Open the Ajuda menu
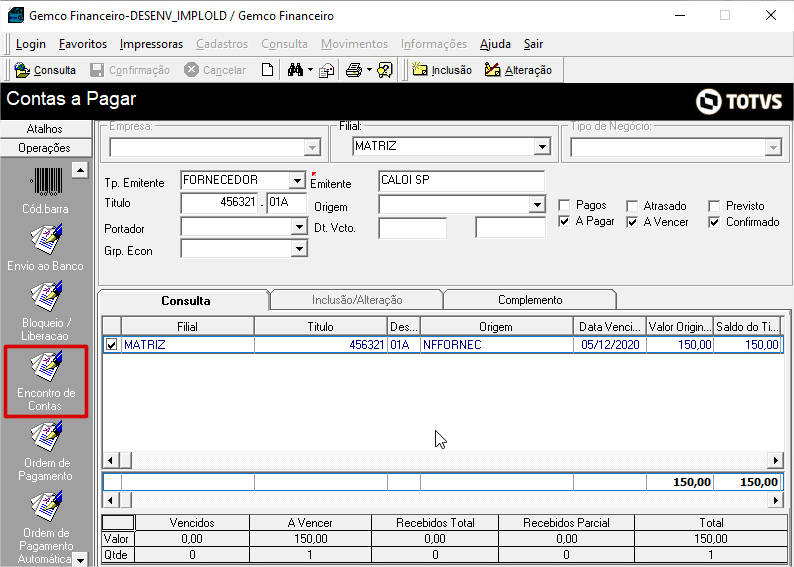794x567 pixels. click(495, 44)
